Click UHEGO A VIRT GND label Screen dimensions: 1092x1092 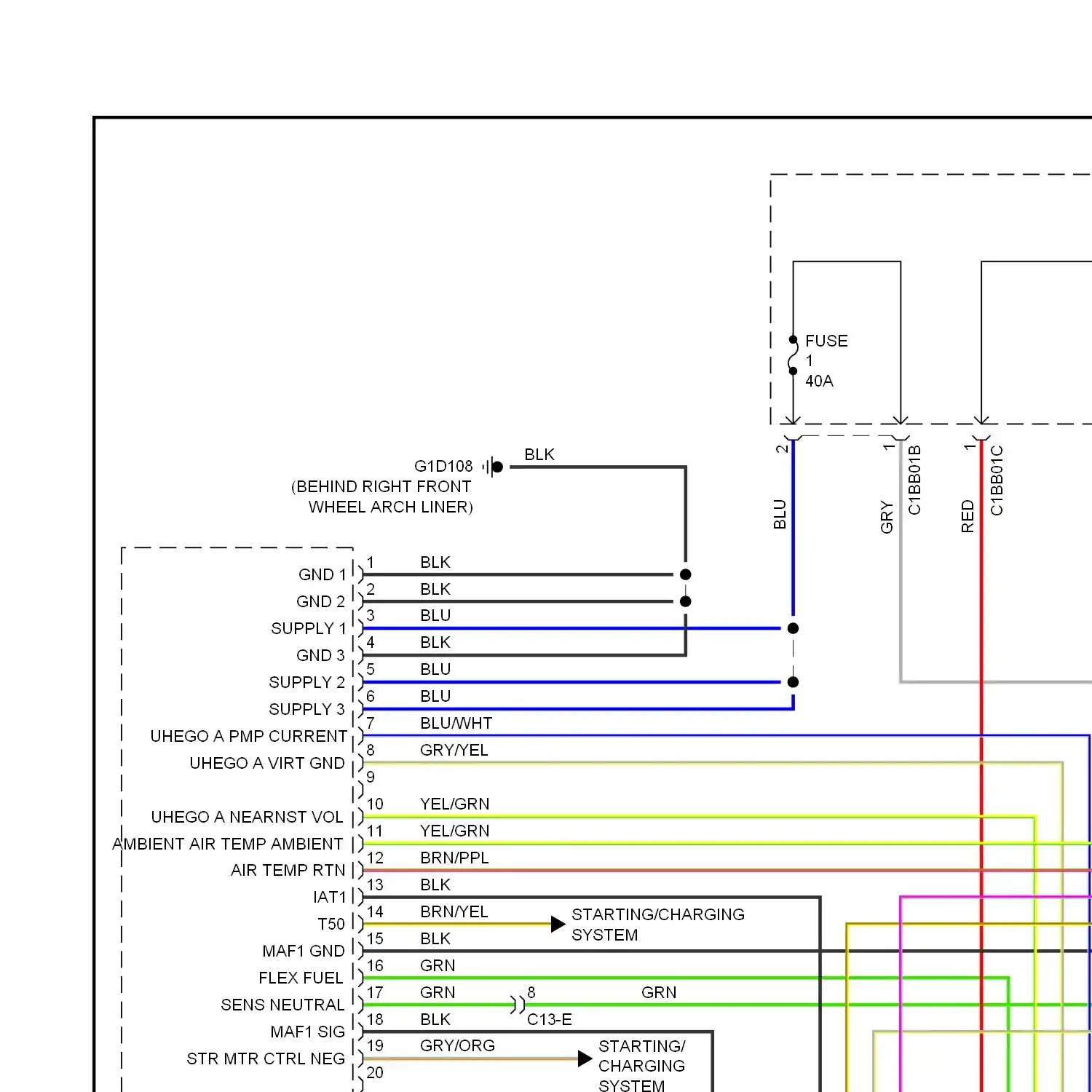[x=267, y=763]
